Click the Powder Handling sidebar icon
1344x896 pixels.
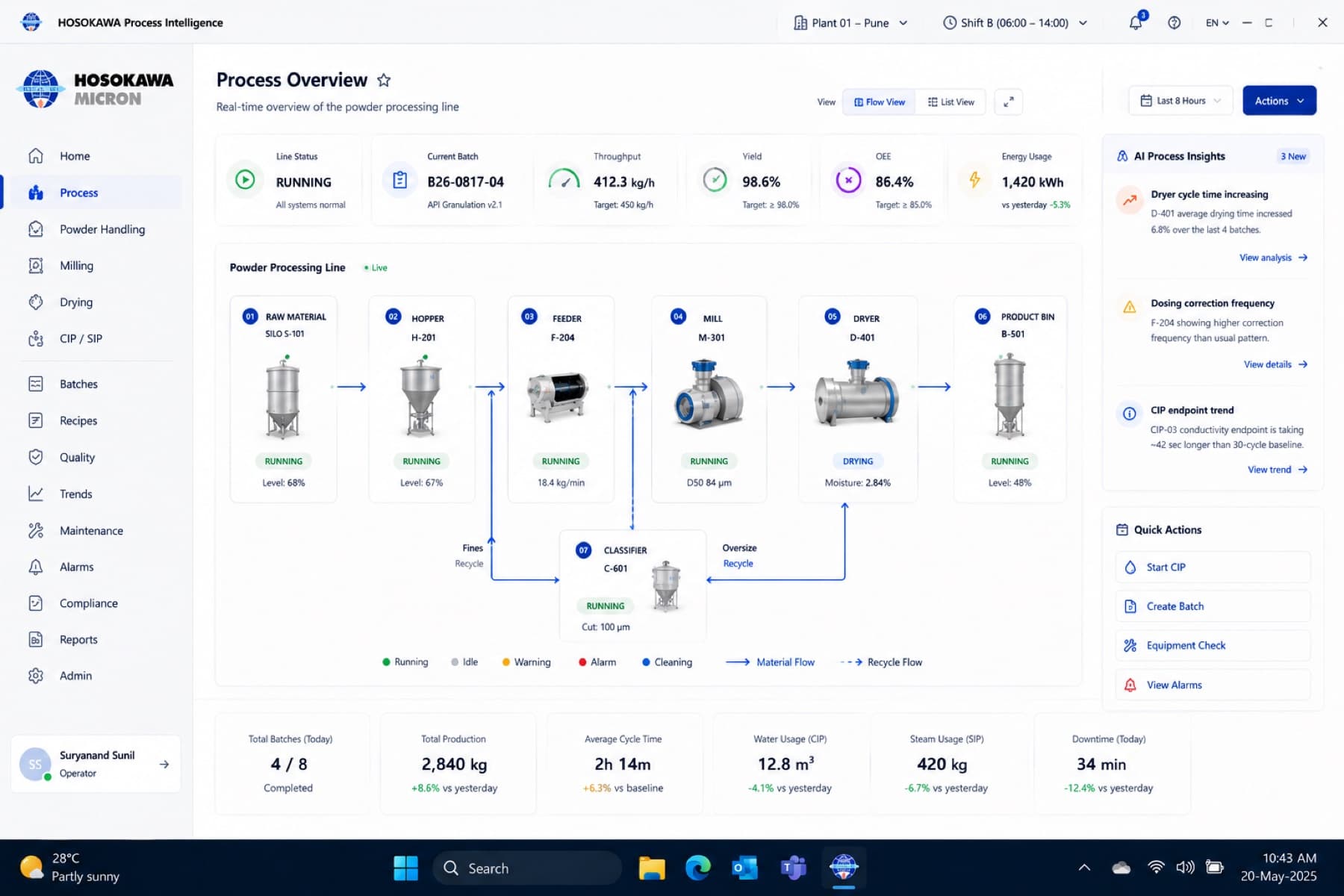(x=36, y=229)
